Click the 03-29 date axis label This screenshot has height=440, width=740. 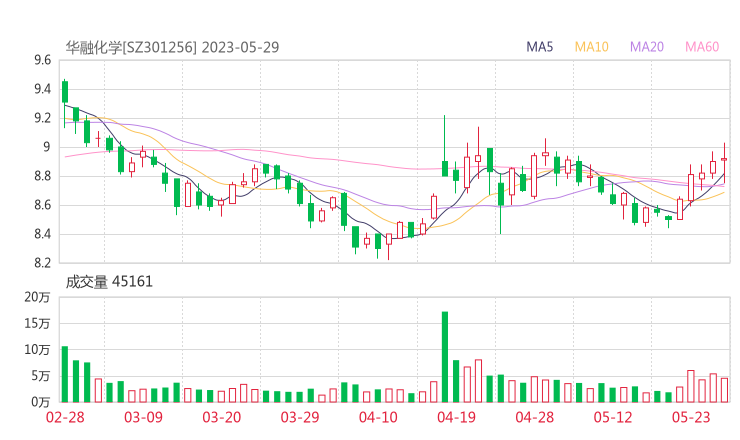pos(300,417)
